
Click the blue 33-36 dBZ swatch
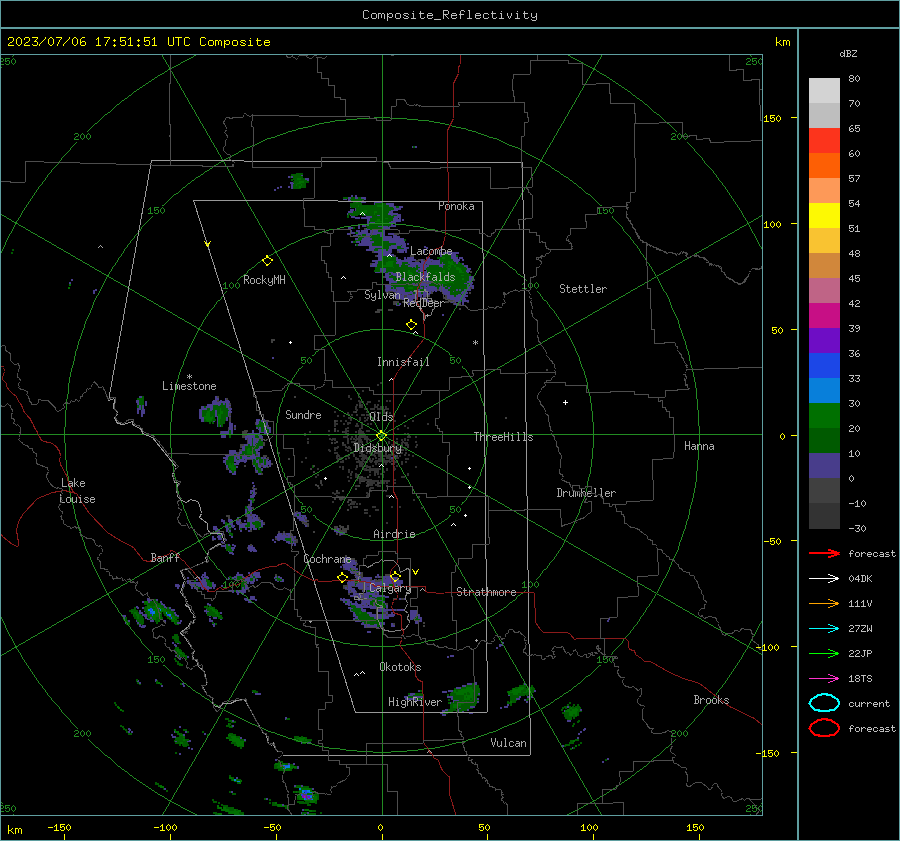pos(824,366)
